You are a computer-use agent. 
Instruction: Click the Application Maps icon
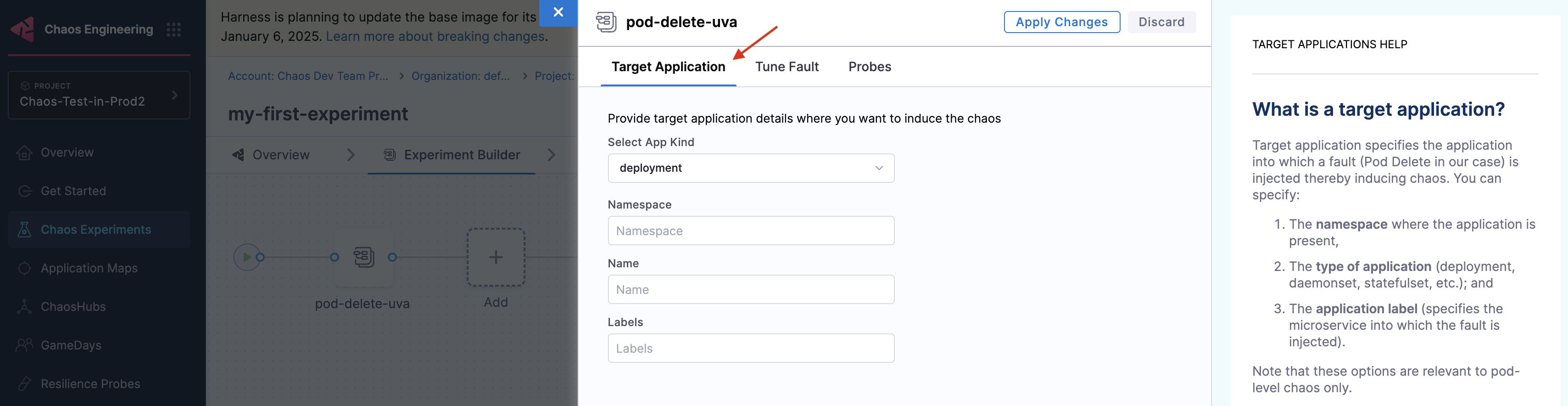click(x=24, y=268)
